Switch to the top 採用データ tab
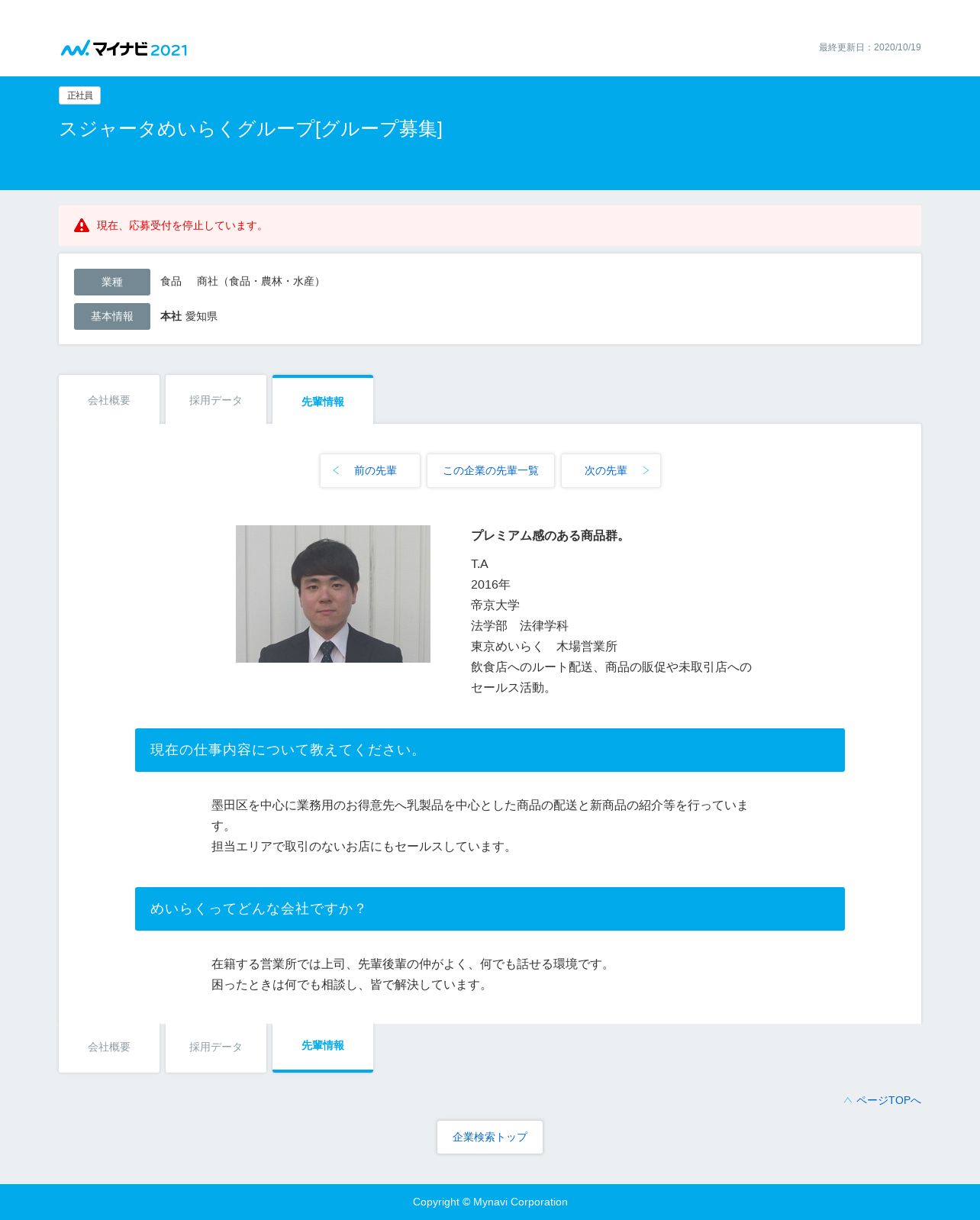 click(216, 400)
